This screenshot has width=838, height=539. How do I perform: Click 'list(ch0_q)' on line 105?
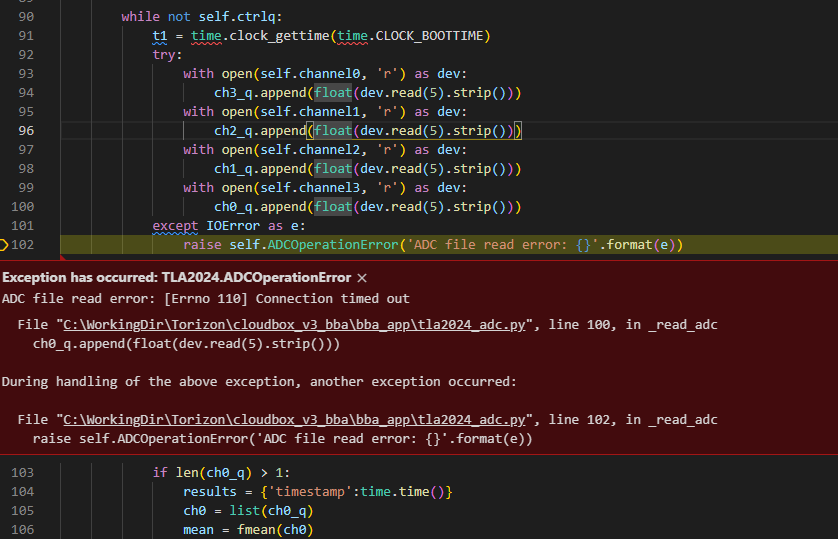point(271,511)
